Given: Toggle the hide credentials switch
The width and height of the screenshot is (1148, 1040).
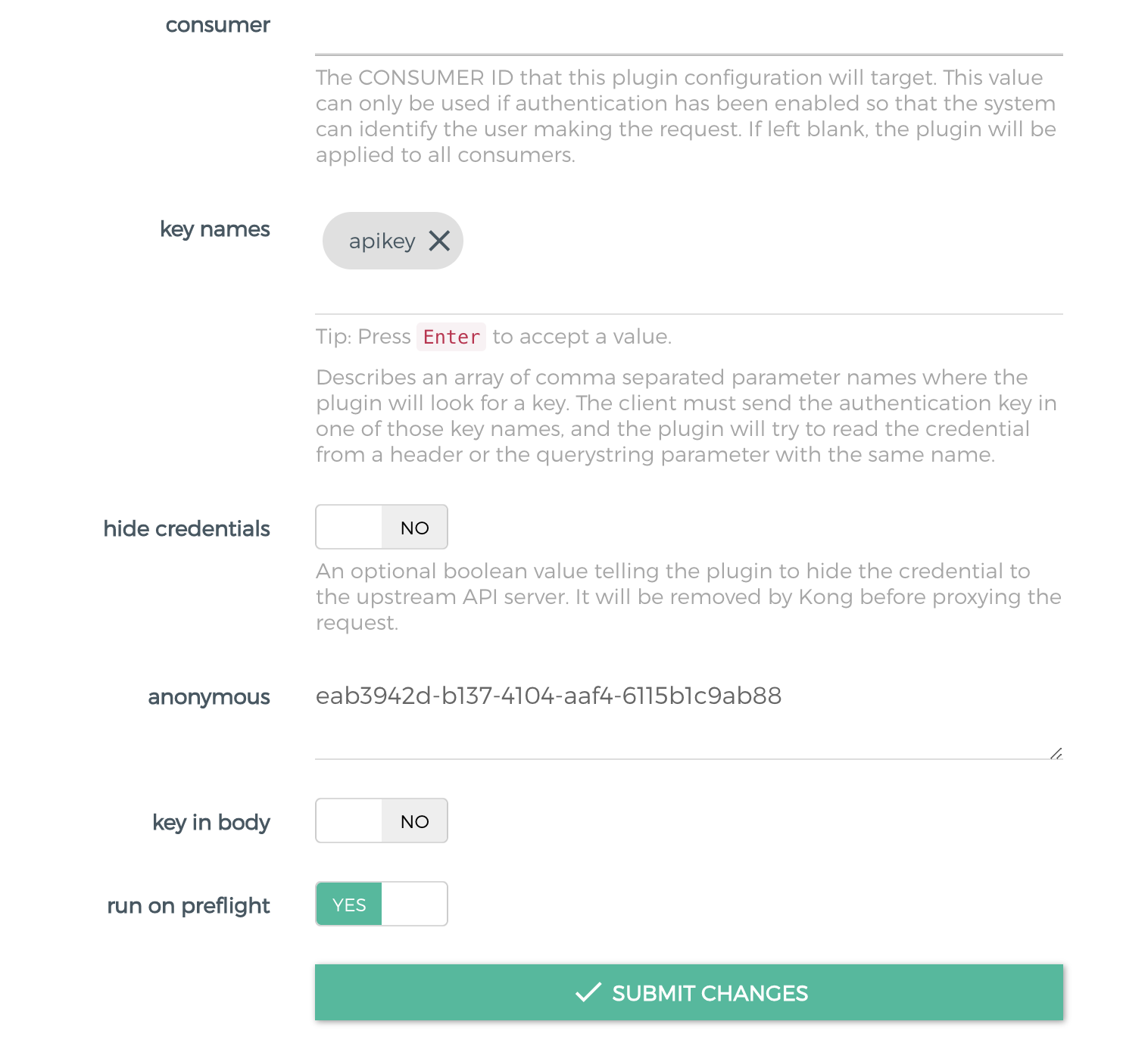Looking at the screenshot, I should point(382,527).
